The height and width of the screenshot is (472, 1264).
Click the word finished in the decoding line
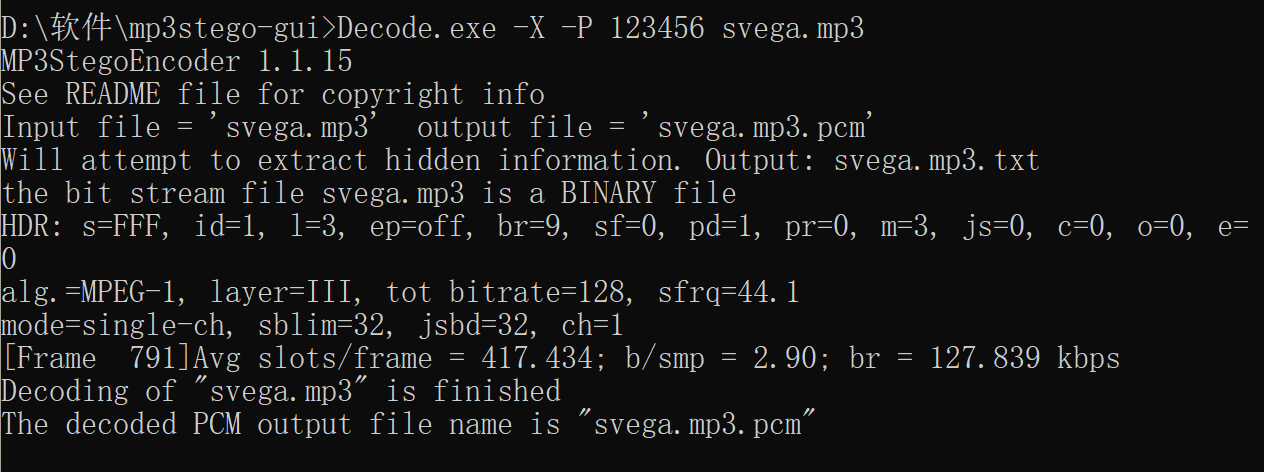pyautogui.click(x=496, y=391)
